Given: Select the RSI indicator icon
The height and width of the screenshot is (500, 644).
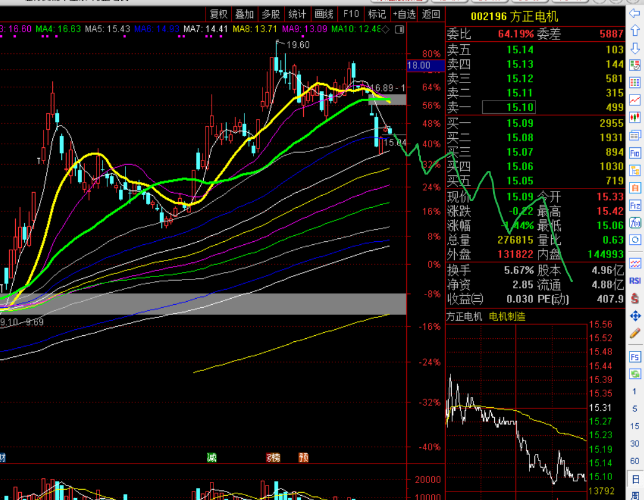Looking at the screenshot, I should click(x=635, y=281).
